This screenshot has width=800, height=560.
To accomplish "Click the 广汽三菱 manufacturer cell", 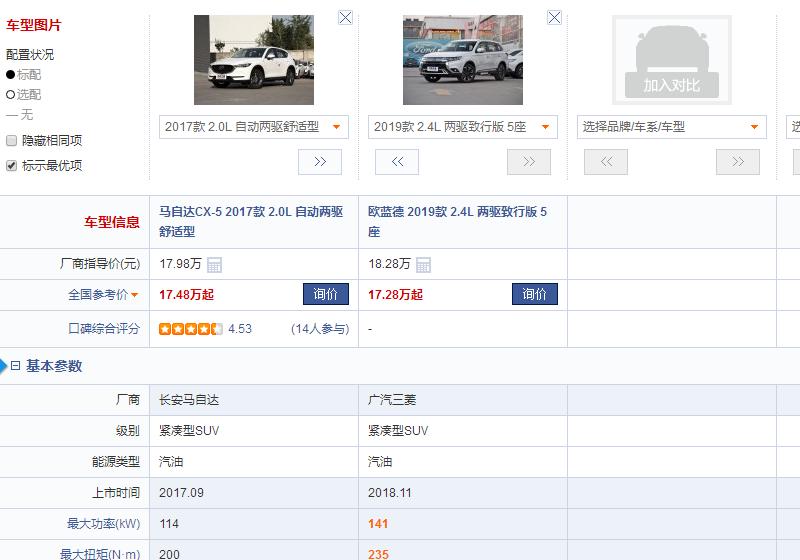I will click(392, 400).
